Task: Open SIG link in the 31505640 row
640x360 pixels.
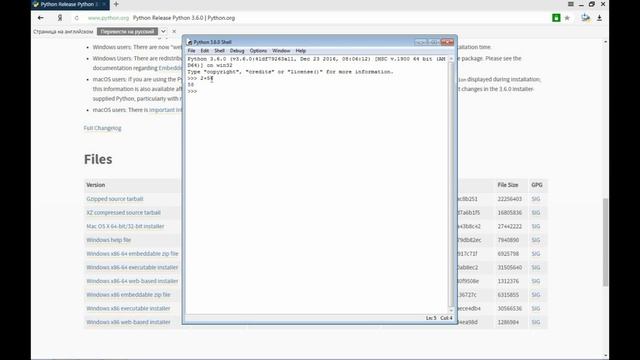Action: (x=536, y=267)
